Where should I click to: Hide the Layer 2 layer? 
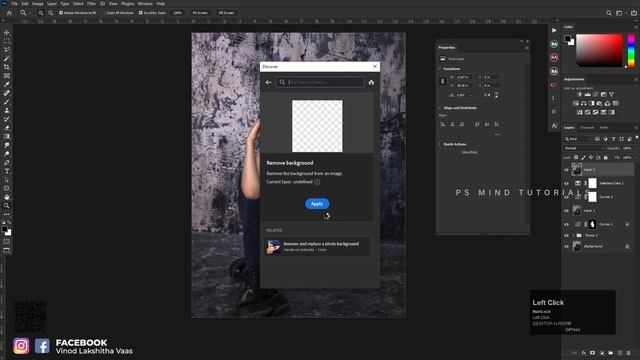point(566,170)
